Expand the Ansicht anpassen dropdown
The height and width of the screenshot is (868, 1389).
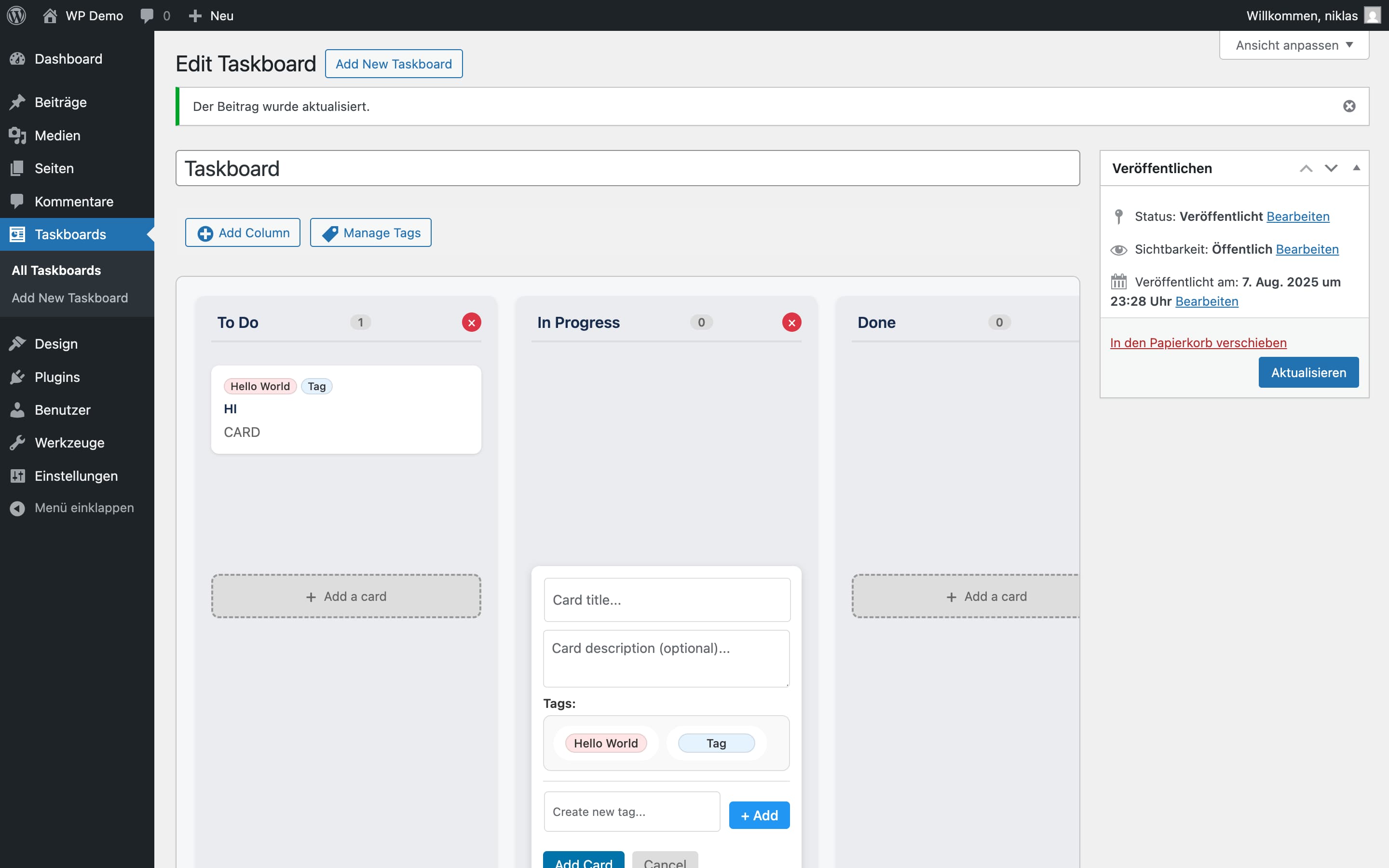pyautogui.click(x=1294, y=45)
